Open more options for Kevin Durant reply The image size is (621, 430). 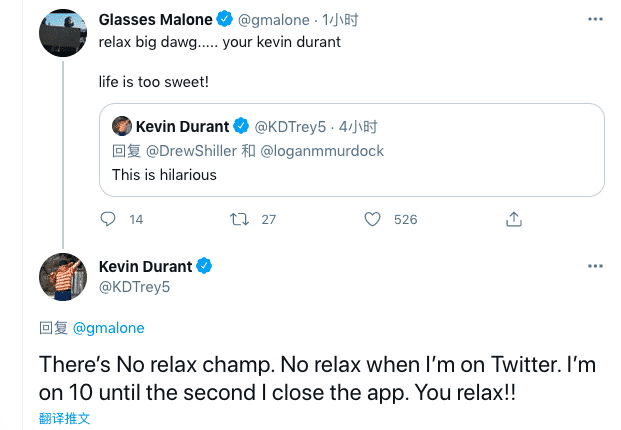595,266
